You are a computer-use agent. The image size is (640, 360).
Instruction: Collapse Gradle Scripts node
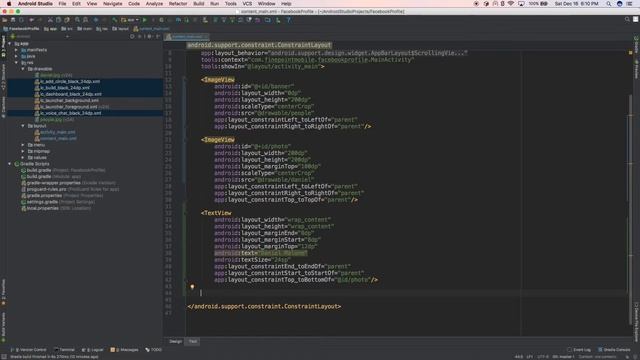pos(10,164)
